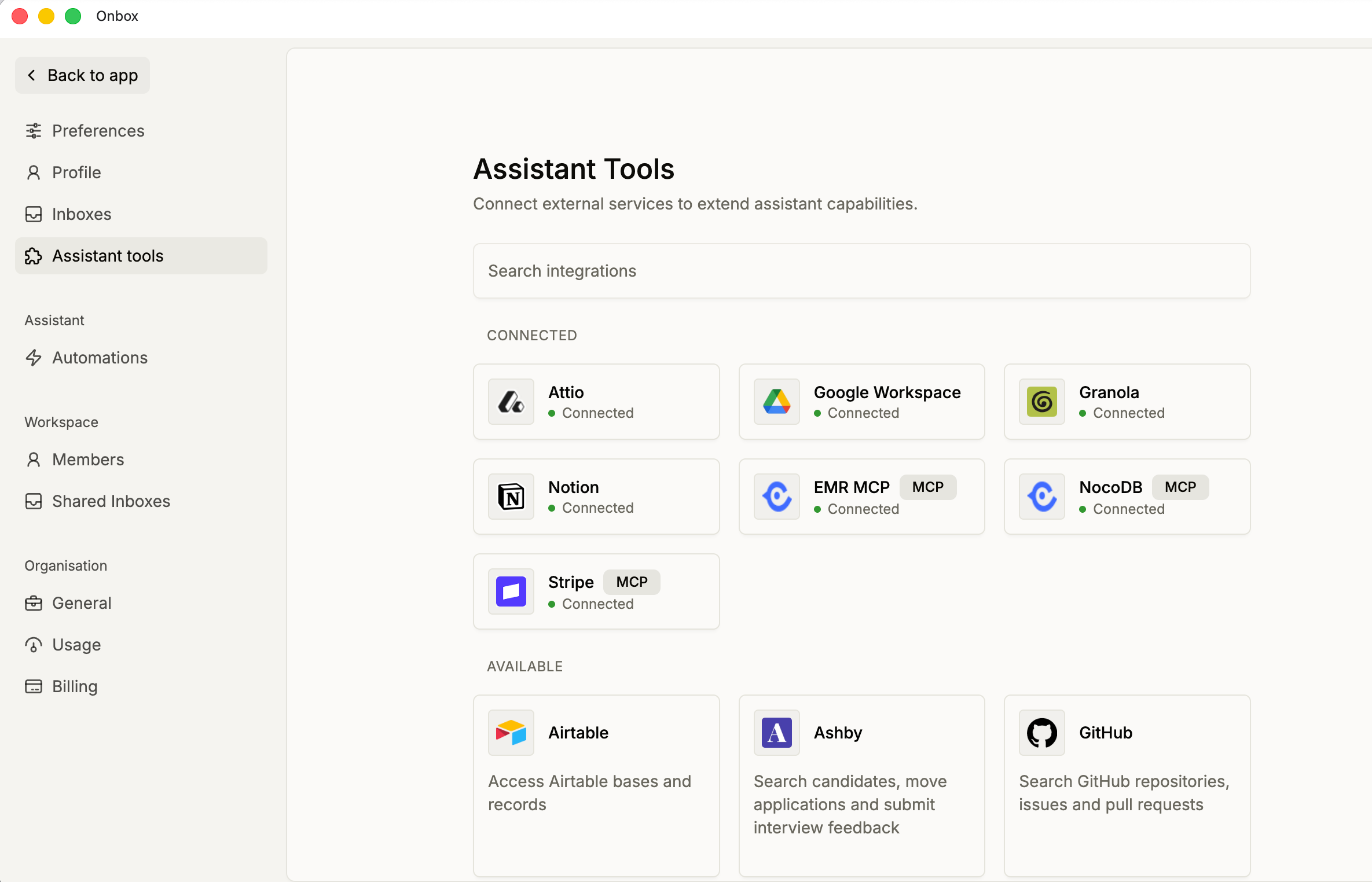Click the MCP badge on EMR MCP
Image resolution: width=1372 pixels, height=882 pixels.
(x=928, y=487)
